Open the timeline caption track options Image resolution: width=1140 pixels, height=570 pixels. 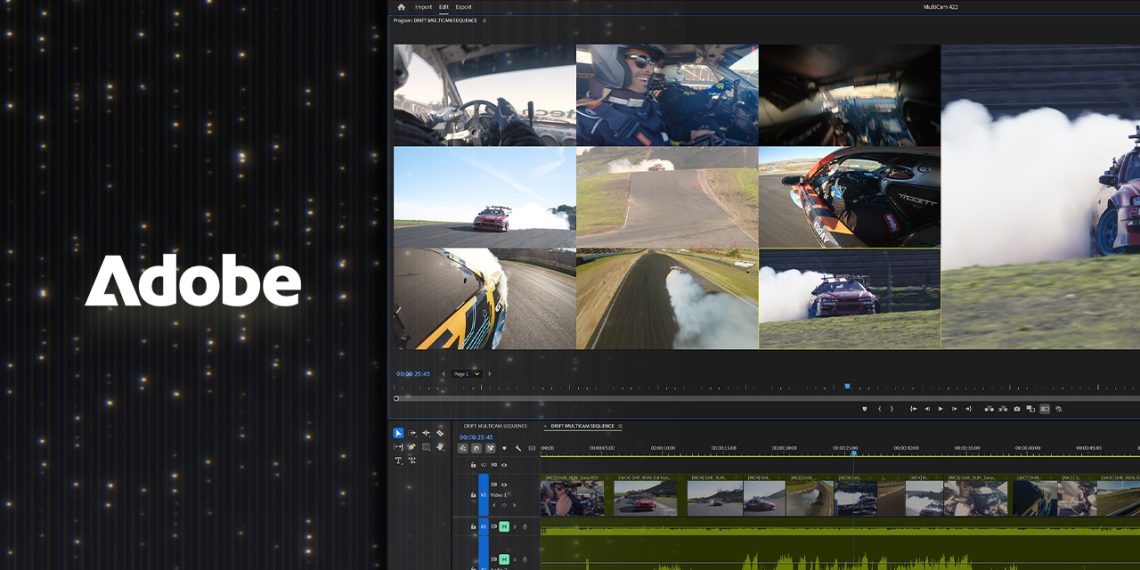point(531,449)
